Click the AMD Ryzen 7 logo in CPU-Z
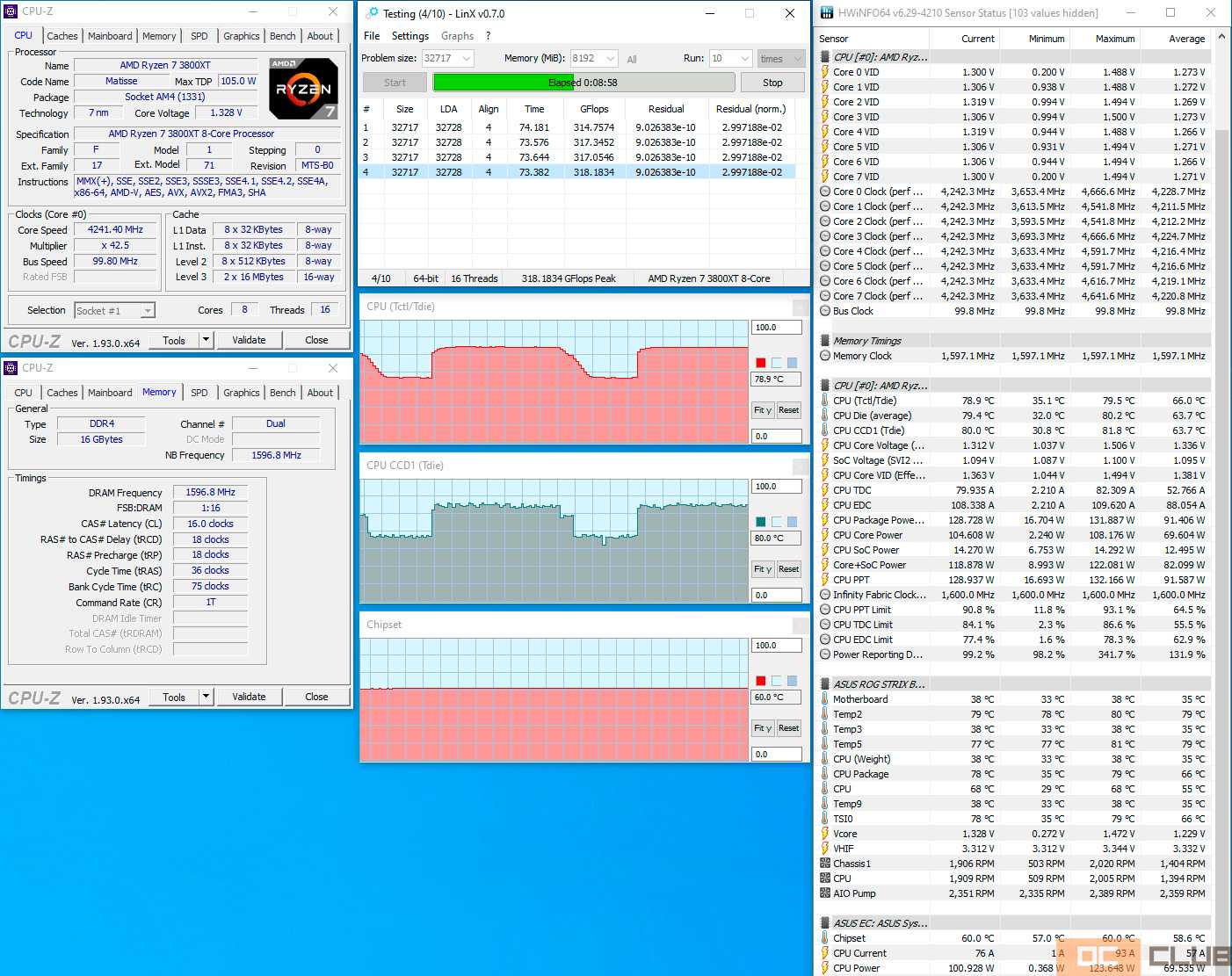Screen dimensions: 1232x976 pyautogui.click(x=303, y=88)
